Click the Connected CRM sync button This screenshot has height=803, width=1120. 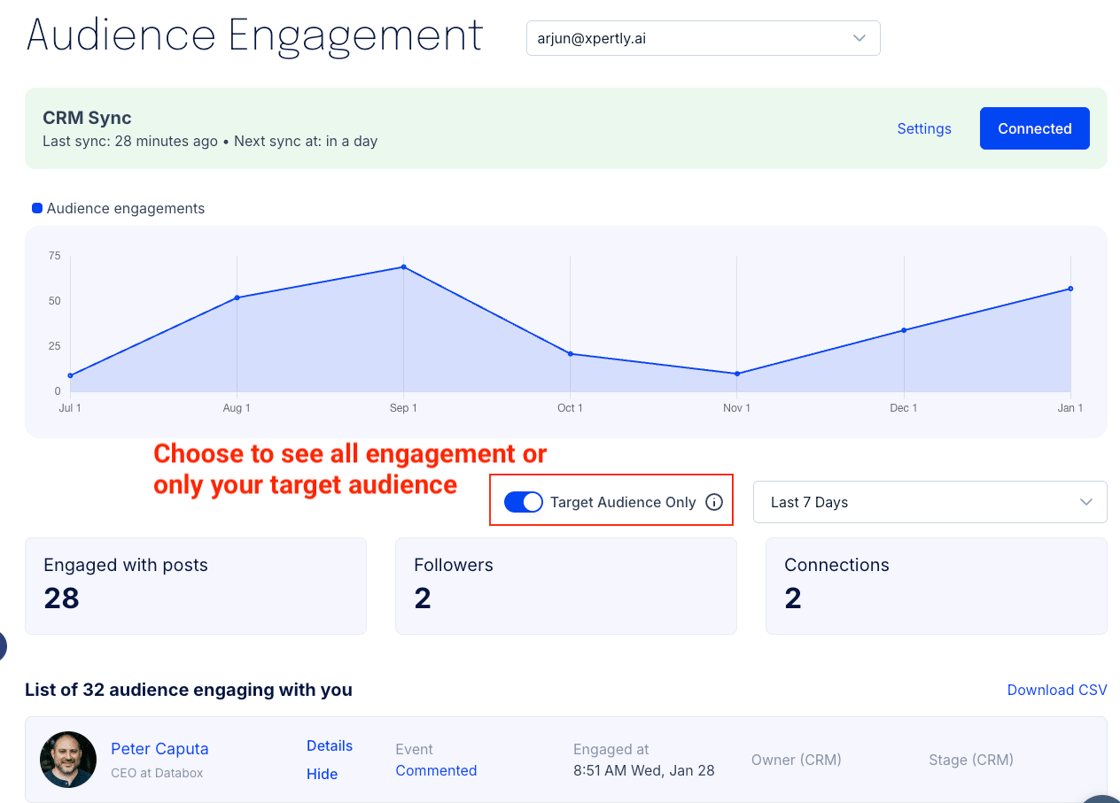click(x=1034, y=128)
